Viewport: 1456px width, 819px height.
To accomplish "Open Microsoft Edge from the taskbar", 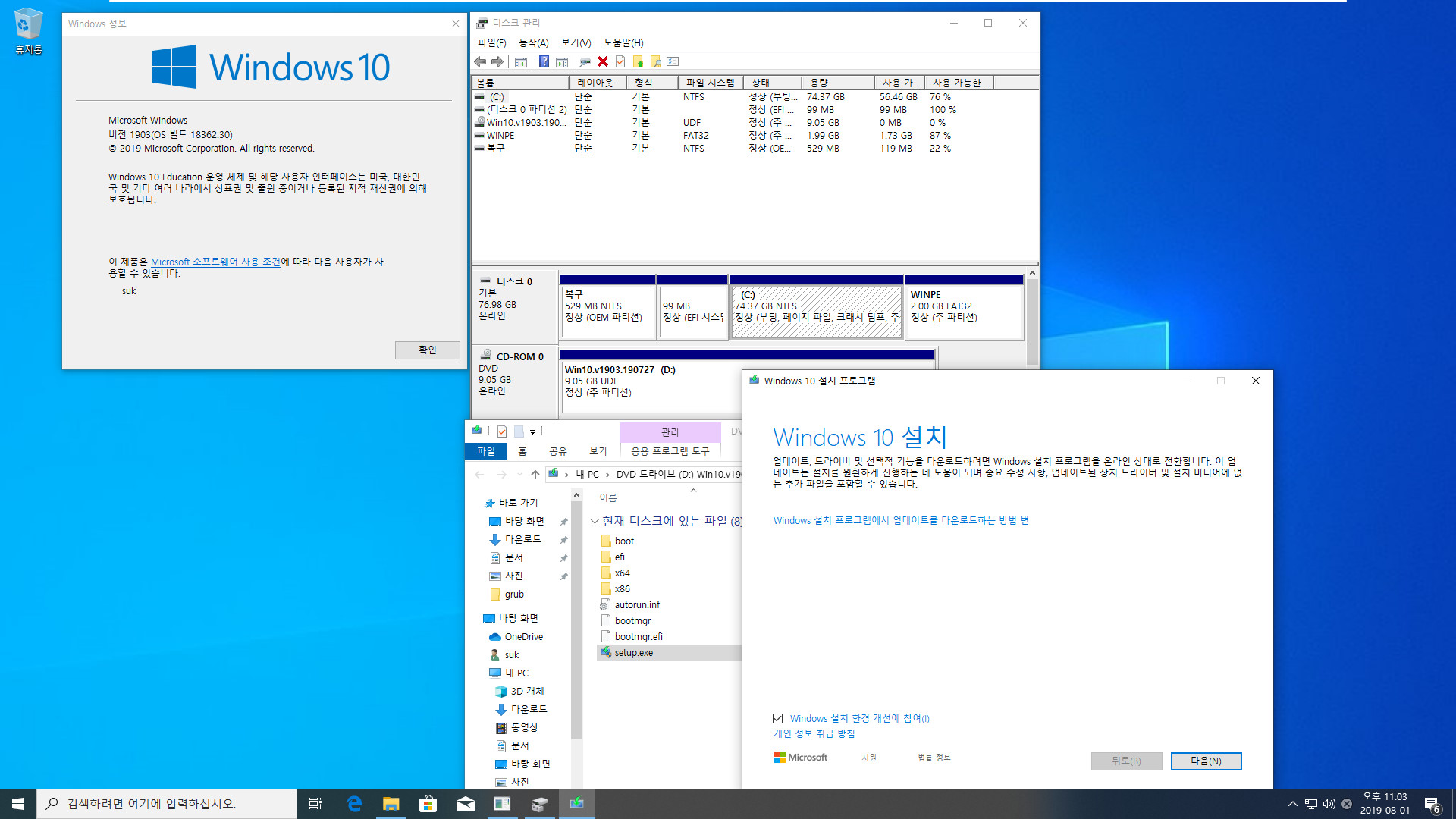I will pyautogui.click(x=354, y=804).
